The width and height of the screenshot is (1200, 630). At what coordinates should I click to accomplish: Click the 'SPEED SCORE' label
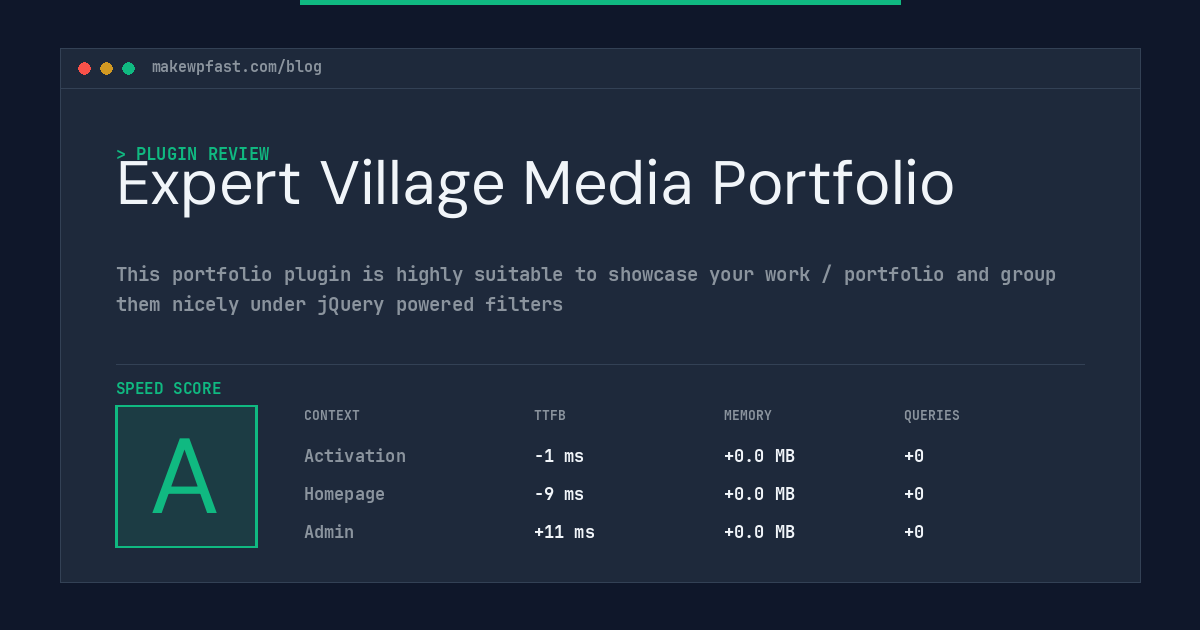coord(169,389)
